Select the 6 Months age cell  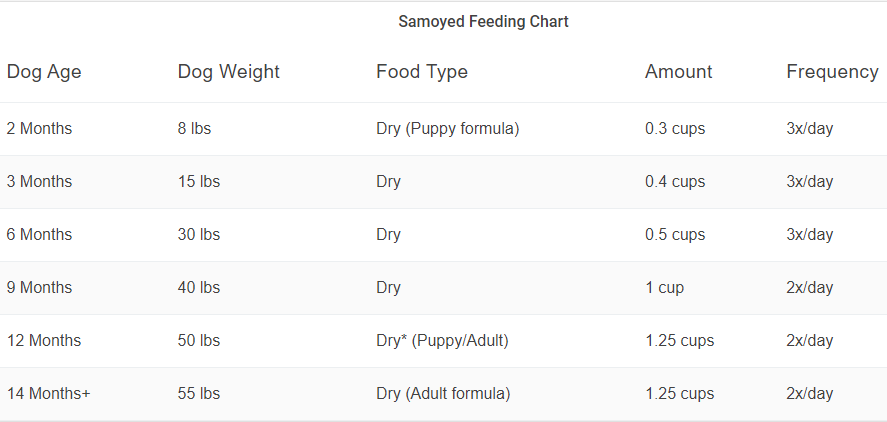40,235
